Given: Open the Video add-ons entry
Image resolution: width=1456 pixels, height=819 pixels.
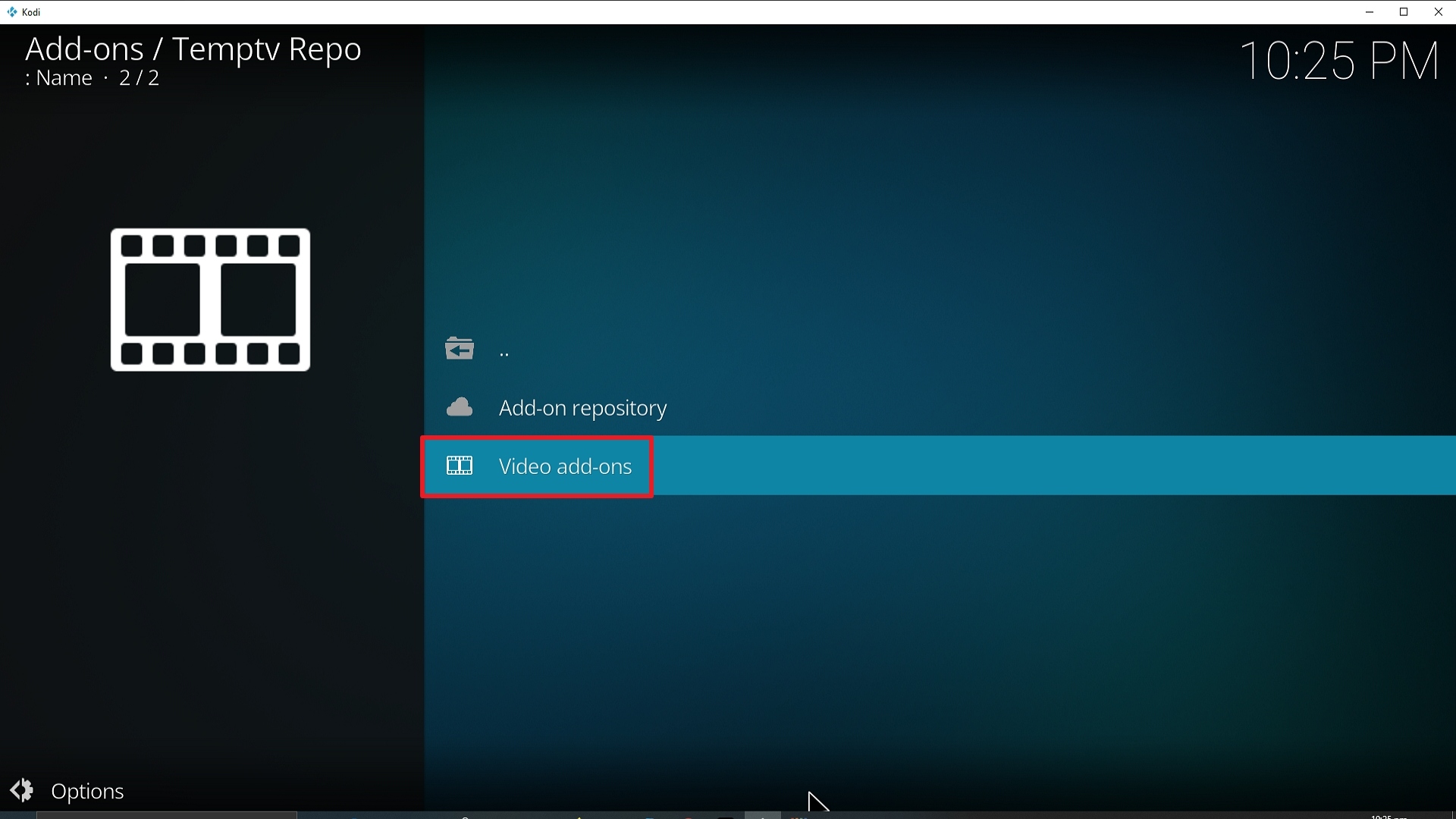Looking at the screenshot, I should (939, 466).
